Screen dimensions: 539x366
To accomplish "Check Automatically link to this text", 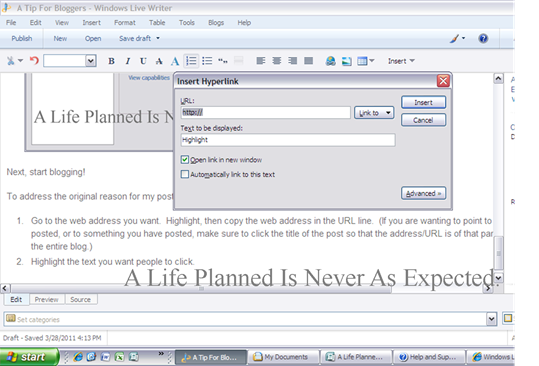I will [x=185, y=174].
